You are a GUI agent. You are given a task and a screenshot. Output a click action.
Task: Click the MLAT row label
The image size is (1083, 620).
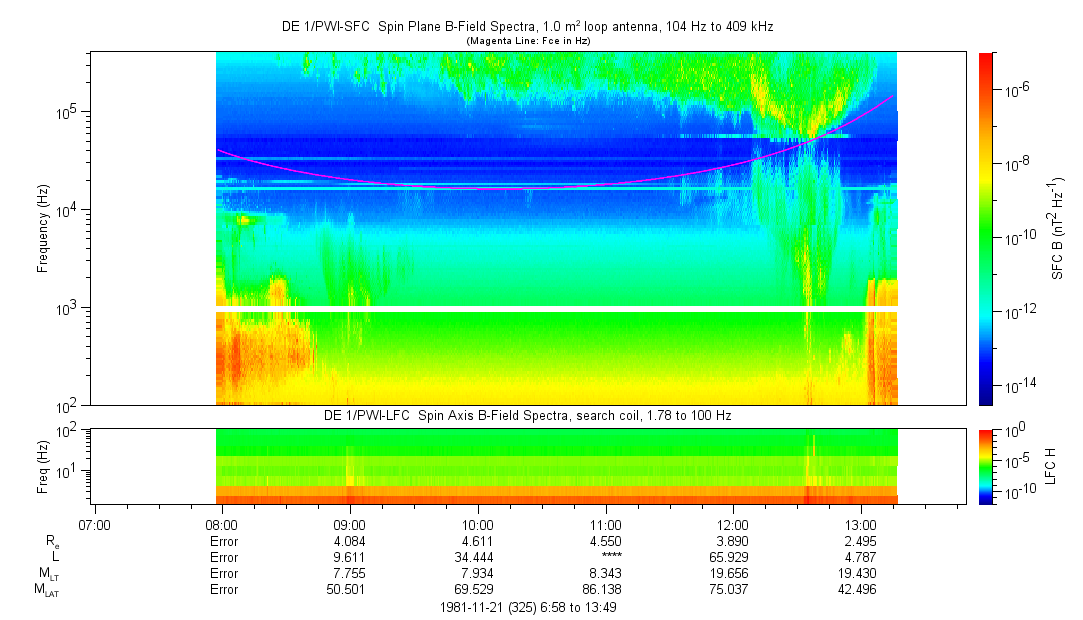[48, 590]
